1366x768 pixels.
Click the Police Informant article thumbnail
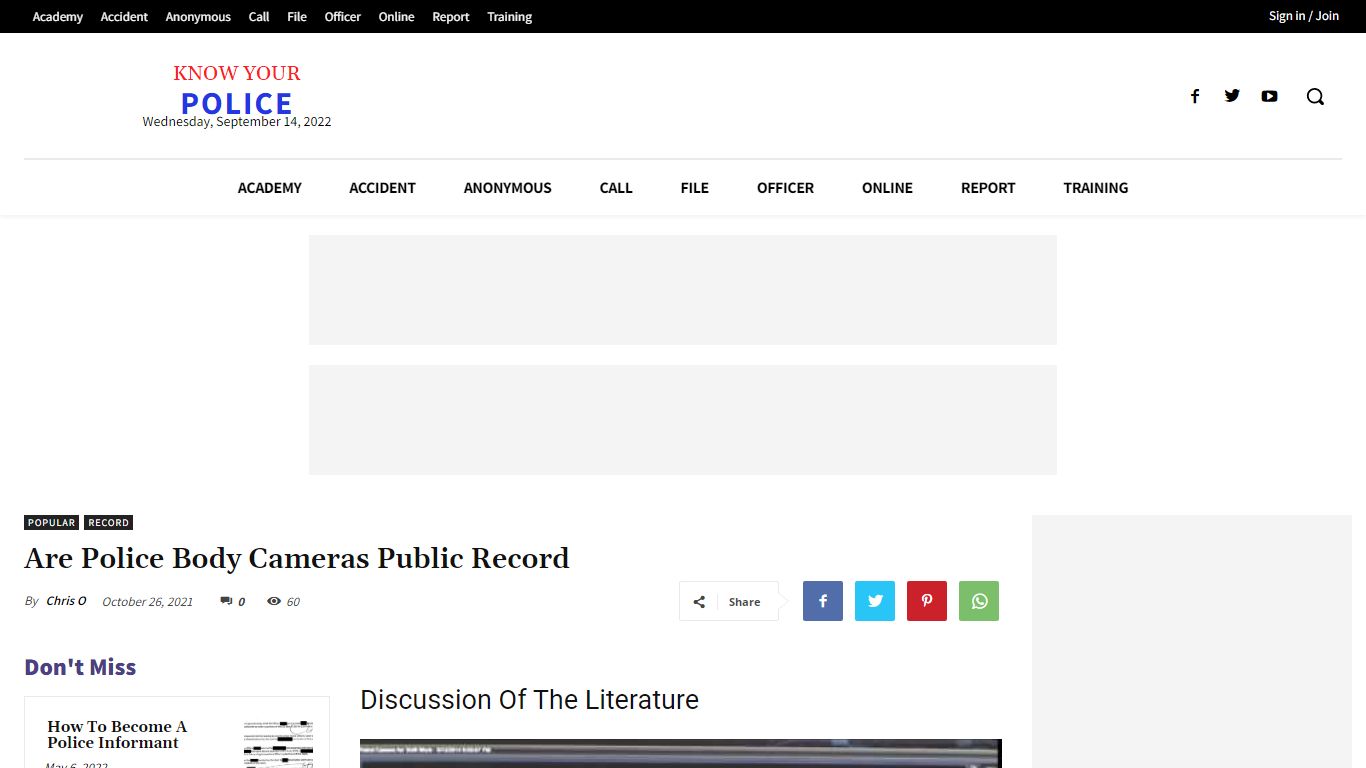278,743
